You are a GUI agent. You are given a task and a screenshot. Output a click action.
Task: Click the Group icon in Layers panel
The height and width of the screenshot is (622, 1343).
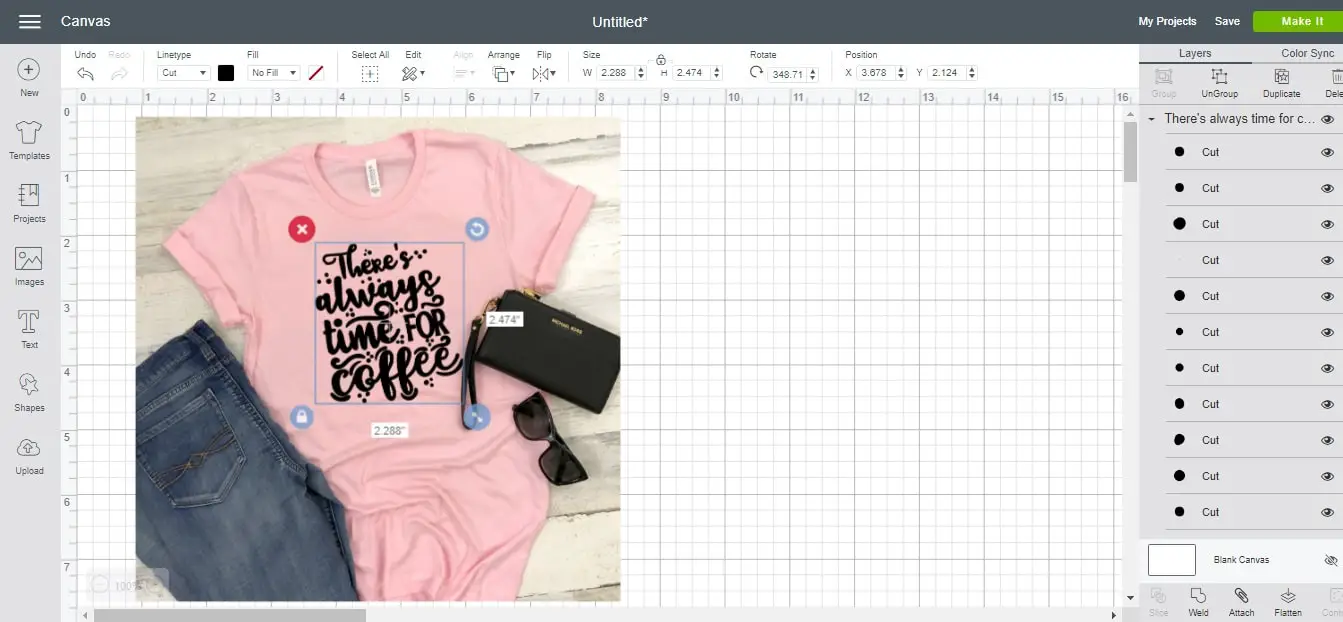coord(1163,83)
